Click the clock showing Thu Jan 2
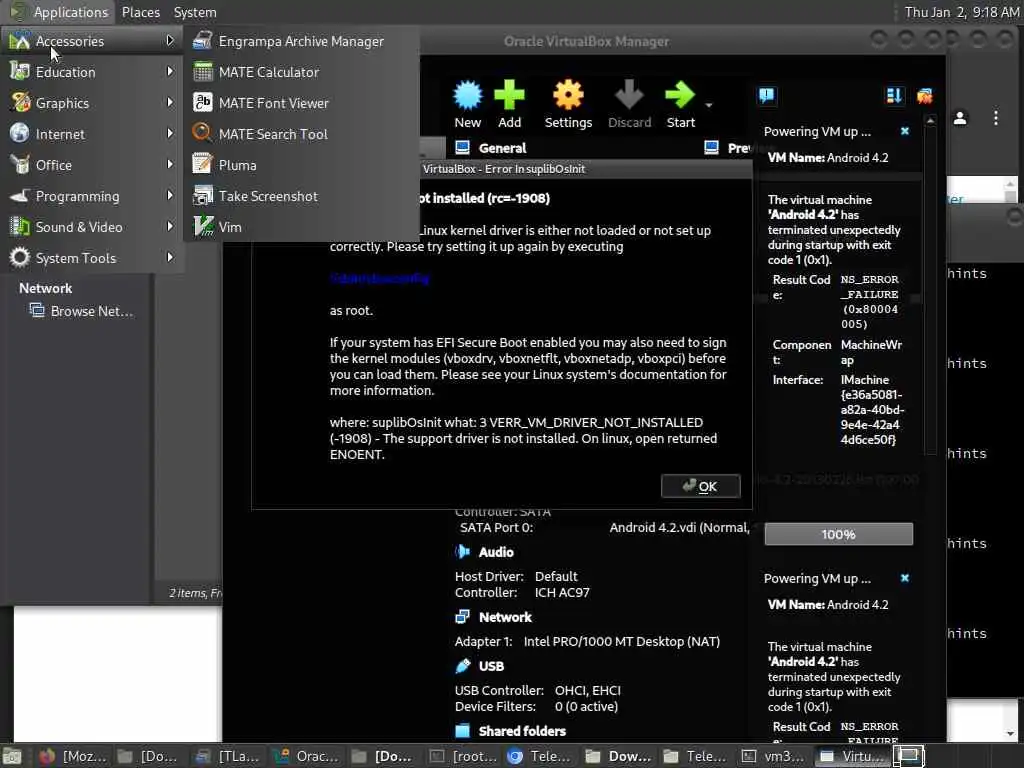The height and width of the screenshot is (768, 1024). [x=961, y=12]
